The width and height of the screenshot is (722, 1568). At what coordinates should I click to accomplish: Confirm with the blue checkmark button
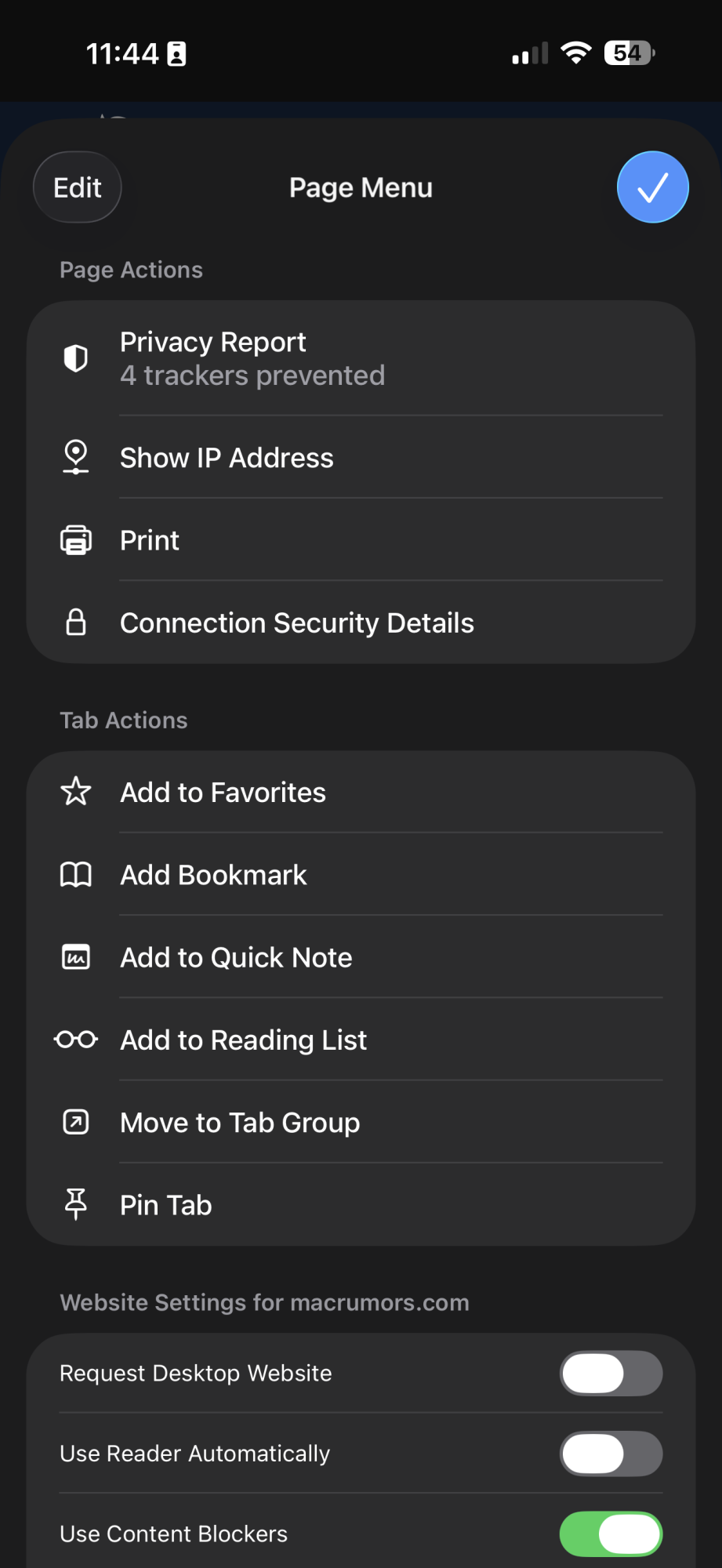652,187
